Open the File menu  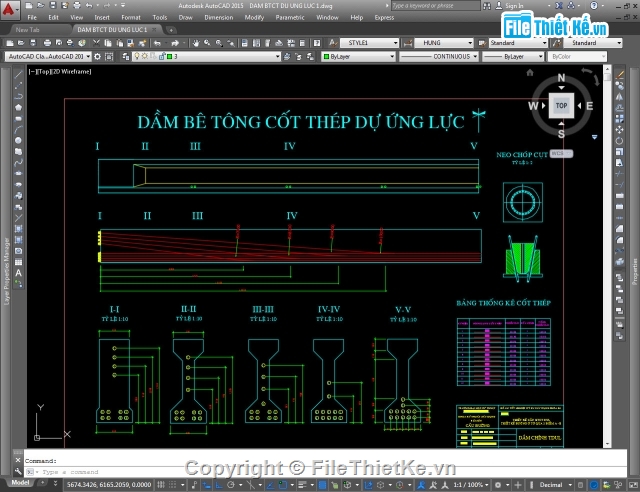coord(32,18)
